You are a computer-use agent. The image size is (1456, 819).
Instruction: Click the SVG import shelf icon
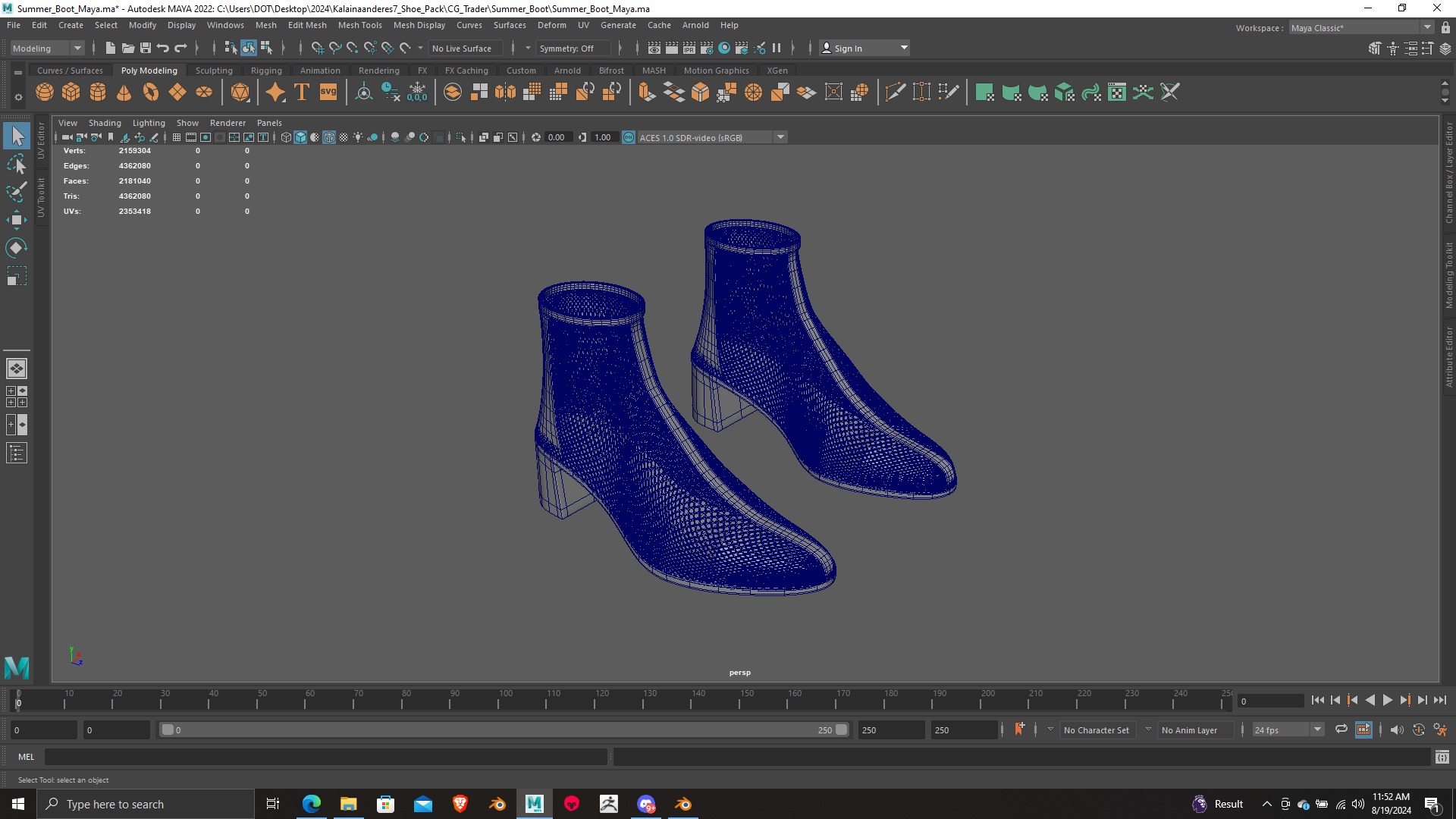point(328,93)
